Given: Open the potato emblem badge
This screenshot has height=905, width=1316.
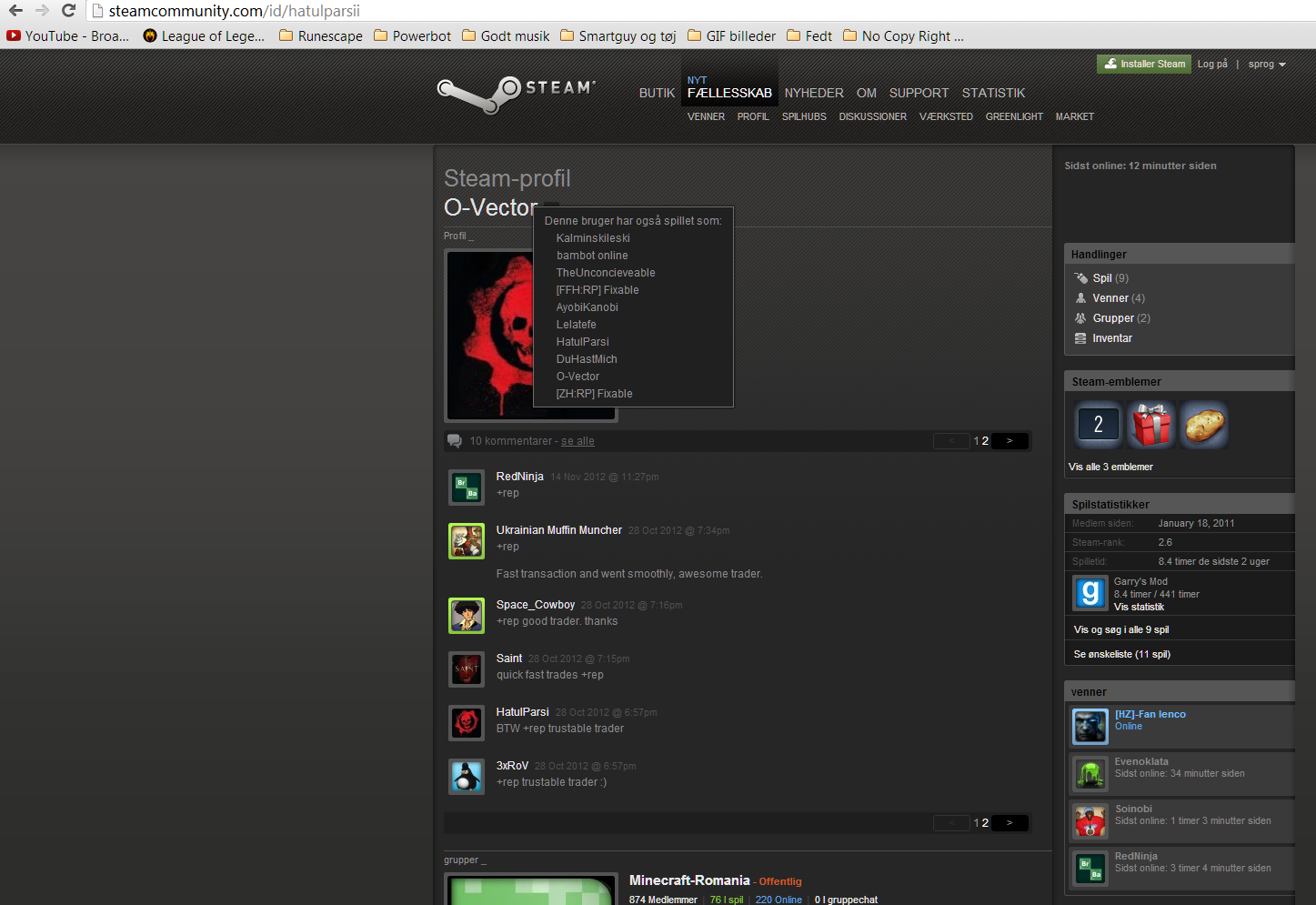Looking at the screenshot, I should 1204,425.
